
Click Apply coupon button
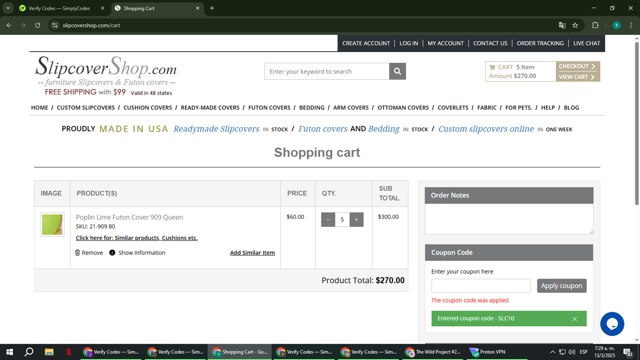[x=562, y=286]
